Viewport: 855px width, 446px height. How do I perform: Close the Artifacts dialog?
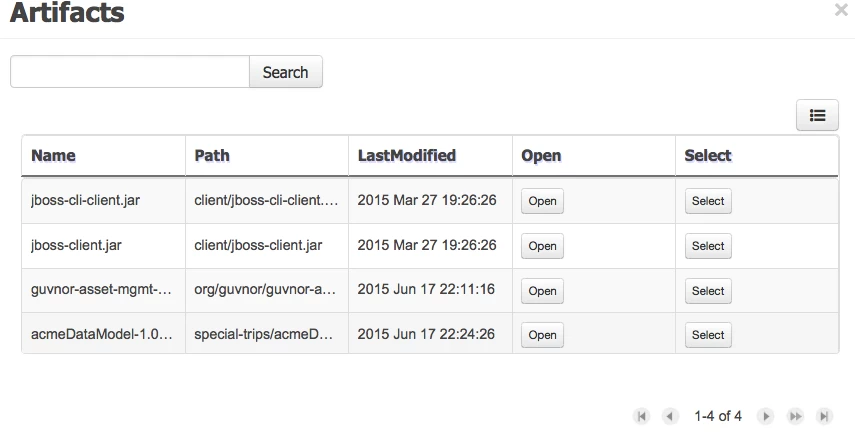click(x=841, y=10)
